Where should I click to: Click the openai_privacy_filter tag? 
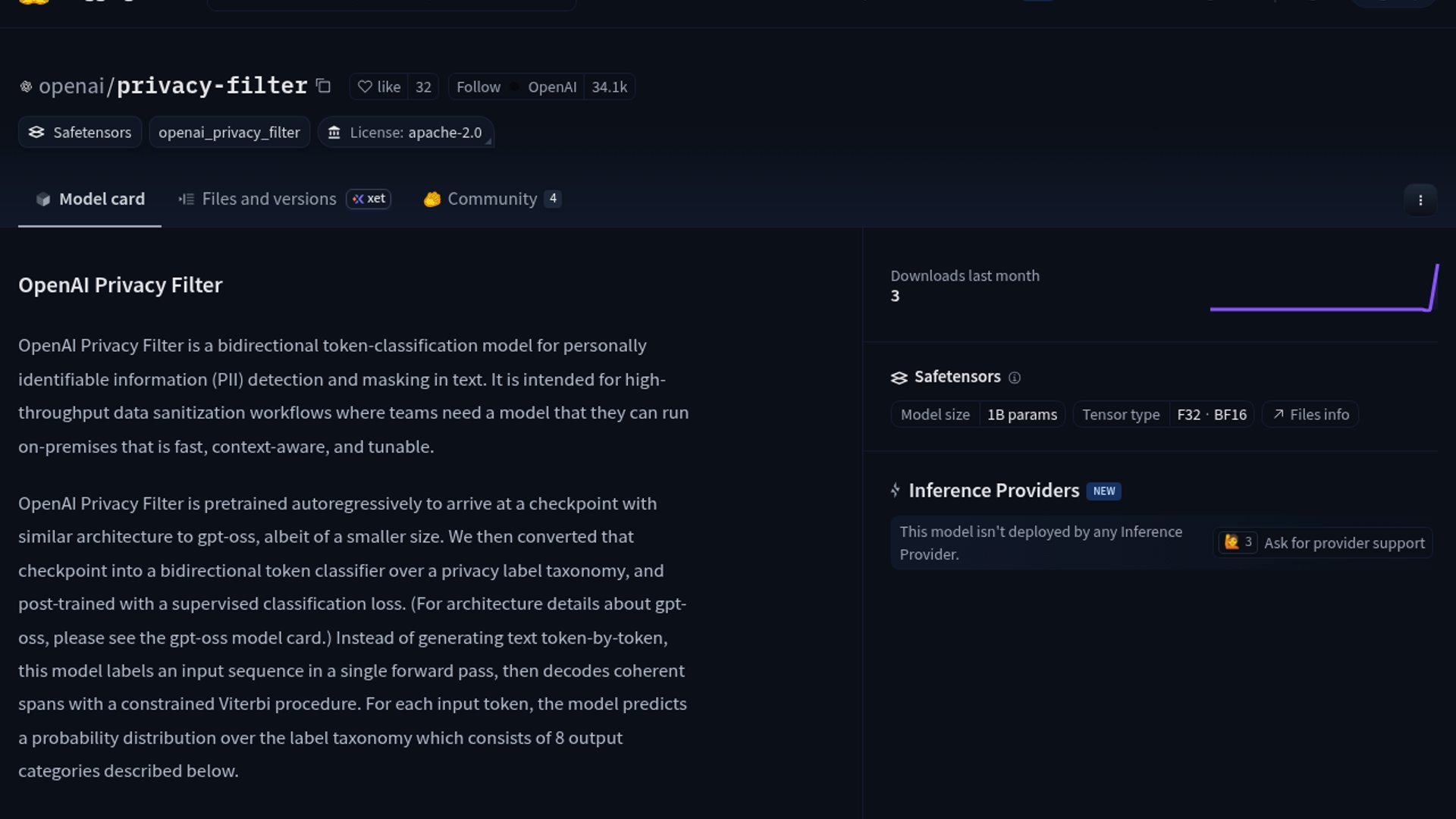pyautogui.click(x=229, y=133)
